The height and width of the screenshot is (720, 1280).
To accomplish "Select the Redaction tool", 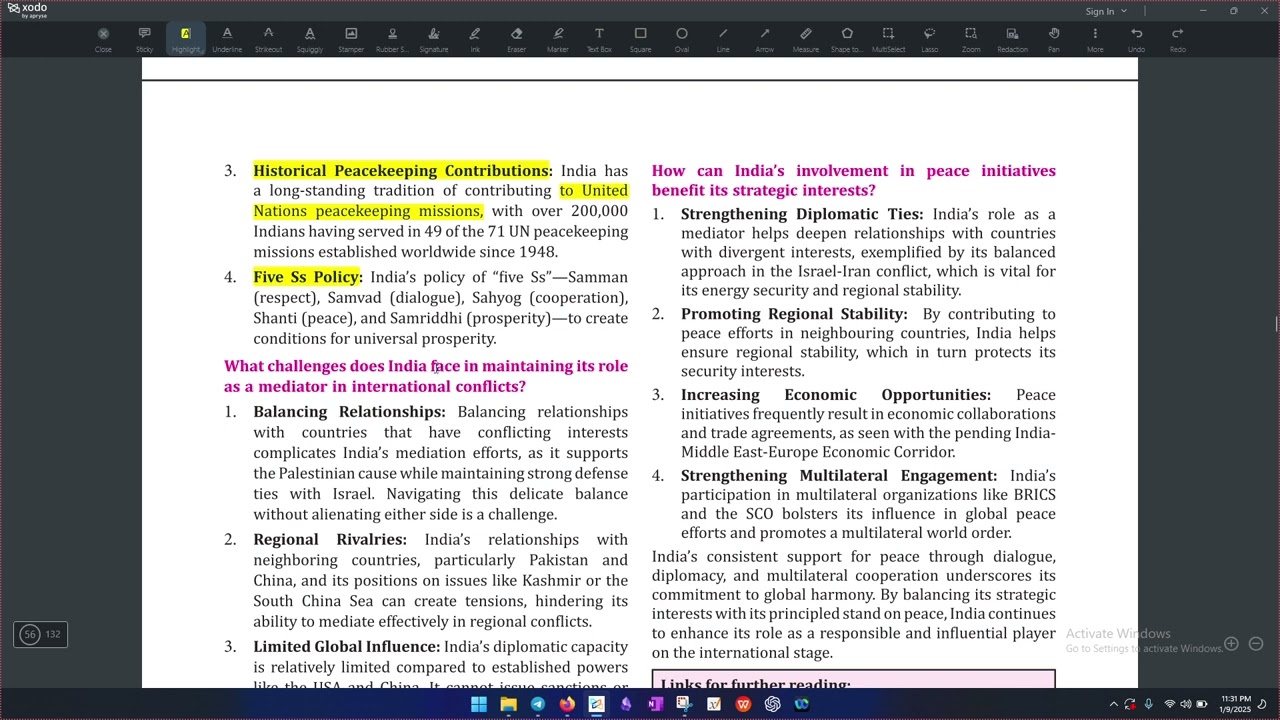I will (x=1012, y=39).
